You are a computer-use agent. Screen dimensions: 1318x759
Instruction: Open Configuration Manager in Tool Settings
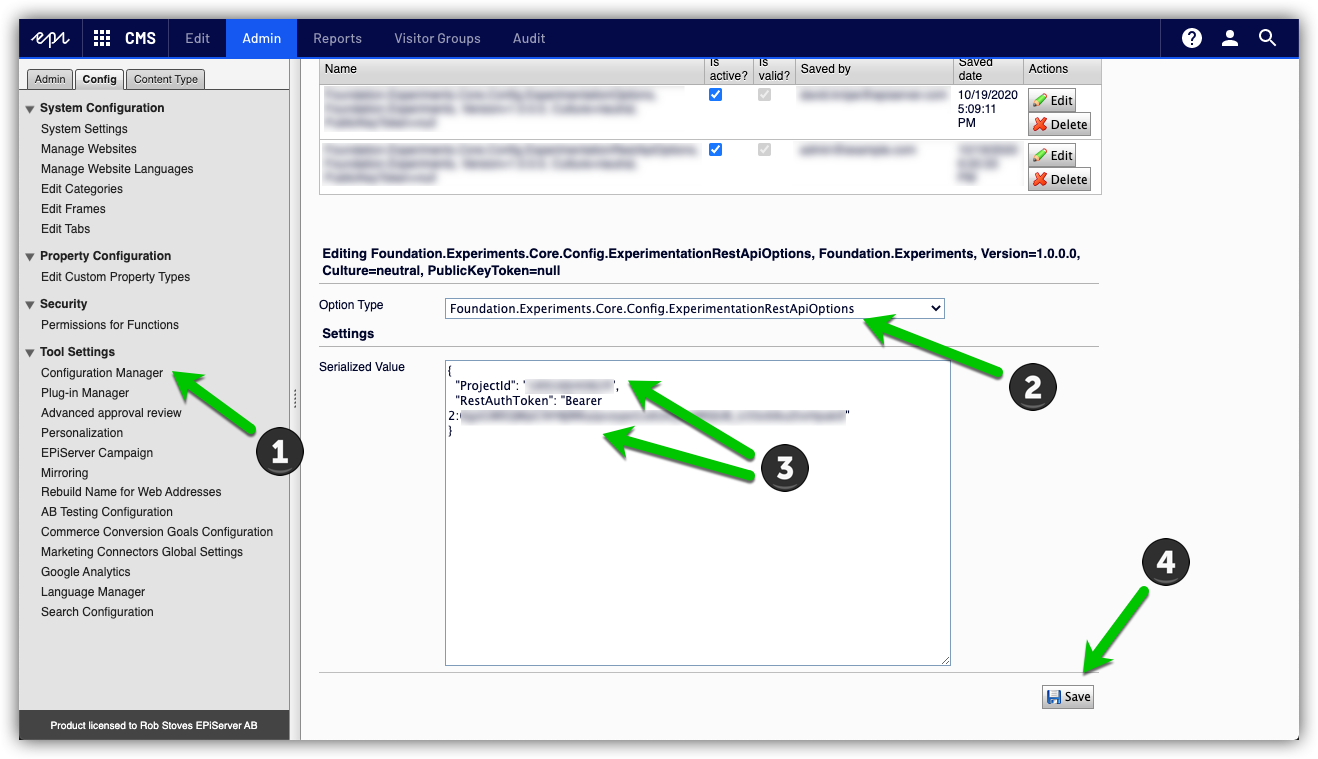tap(101, 373)
